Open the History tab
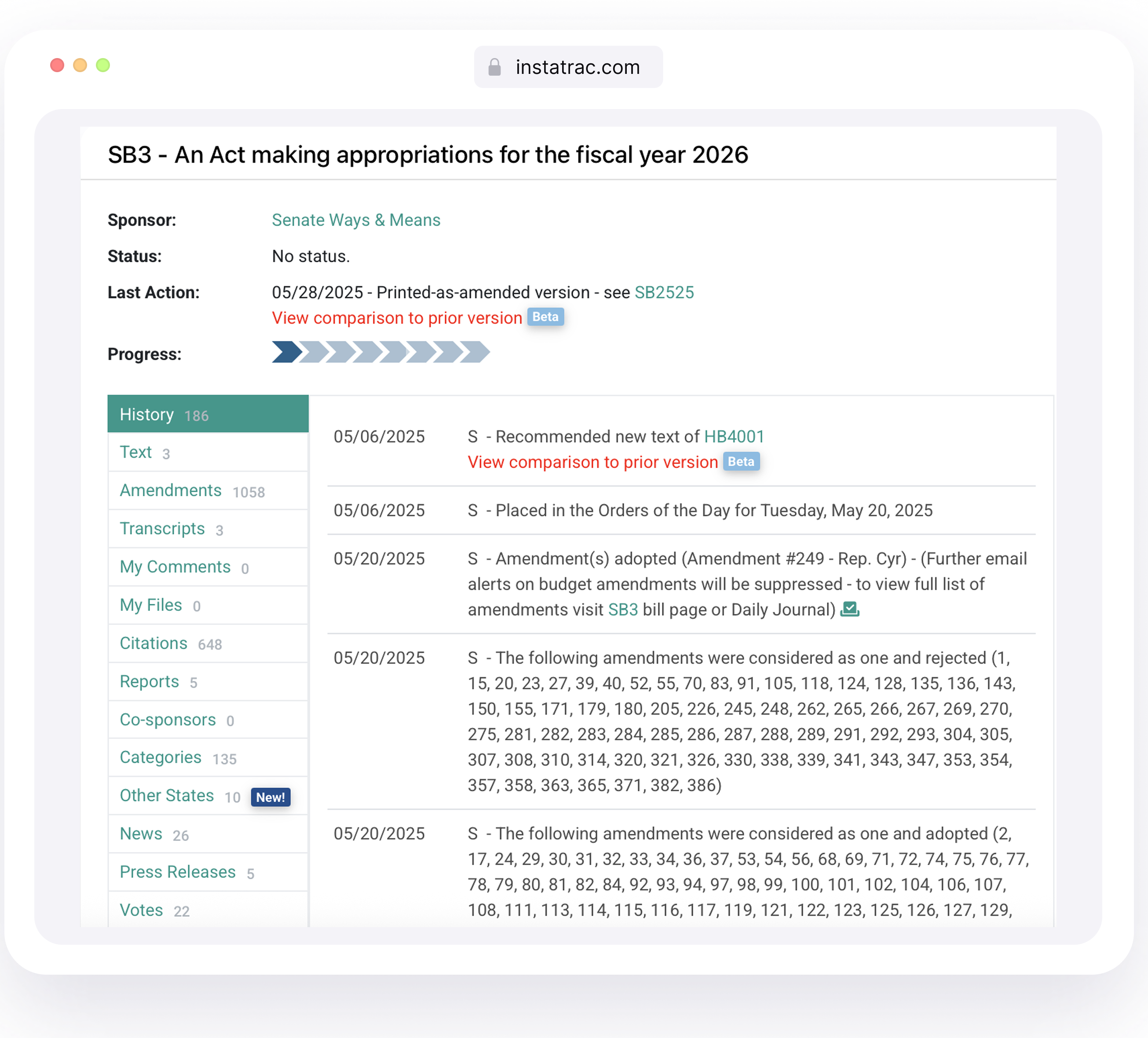1148x1038 pixels. (x=208, y=414)
